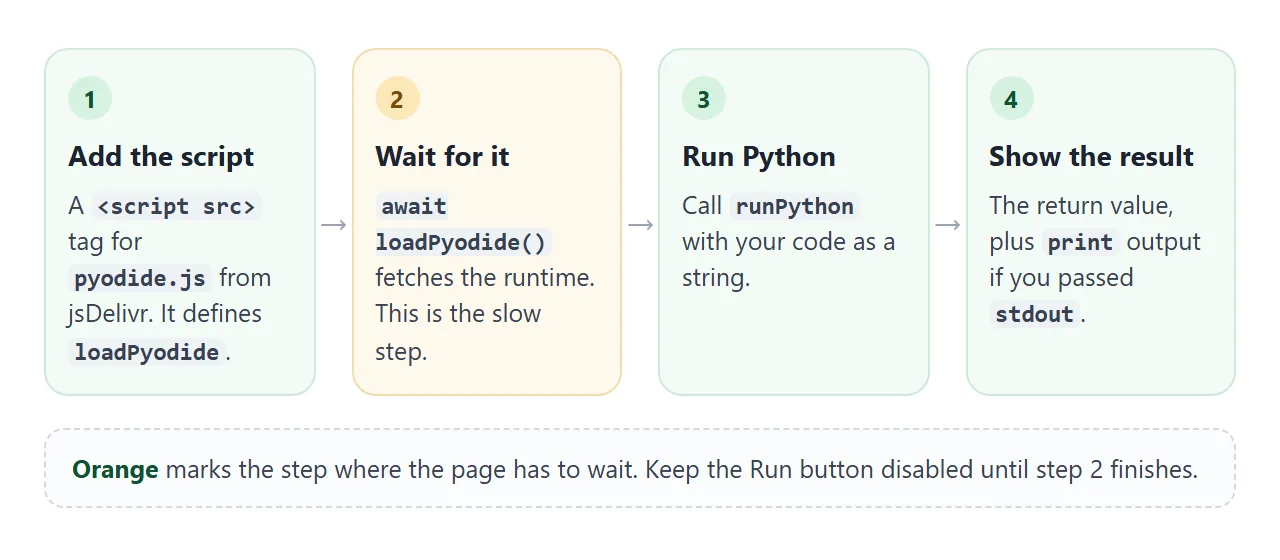Click the "Add the script" heading
Image resolution: width=1280 pixels, height=560 pixels.
(161, 157)
